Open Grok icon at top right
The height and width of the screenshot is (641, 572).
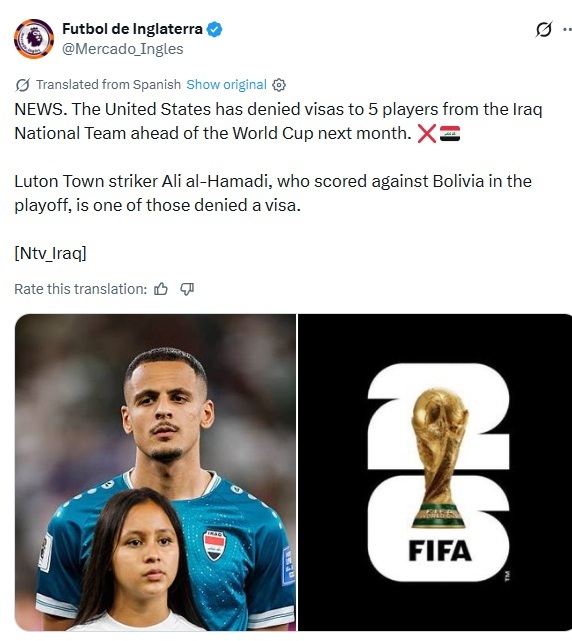click(544, 29)
